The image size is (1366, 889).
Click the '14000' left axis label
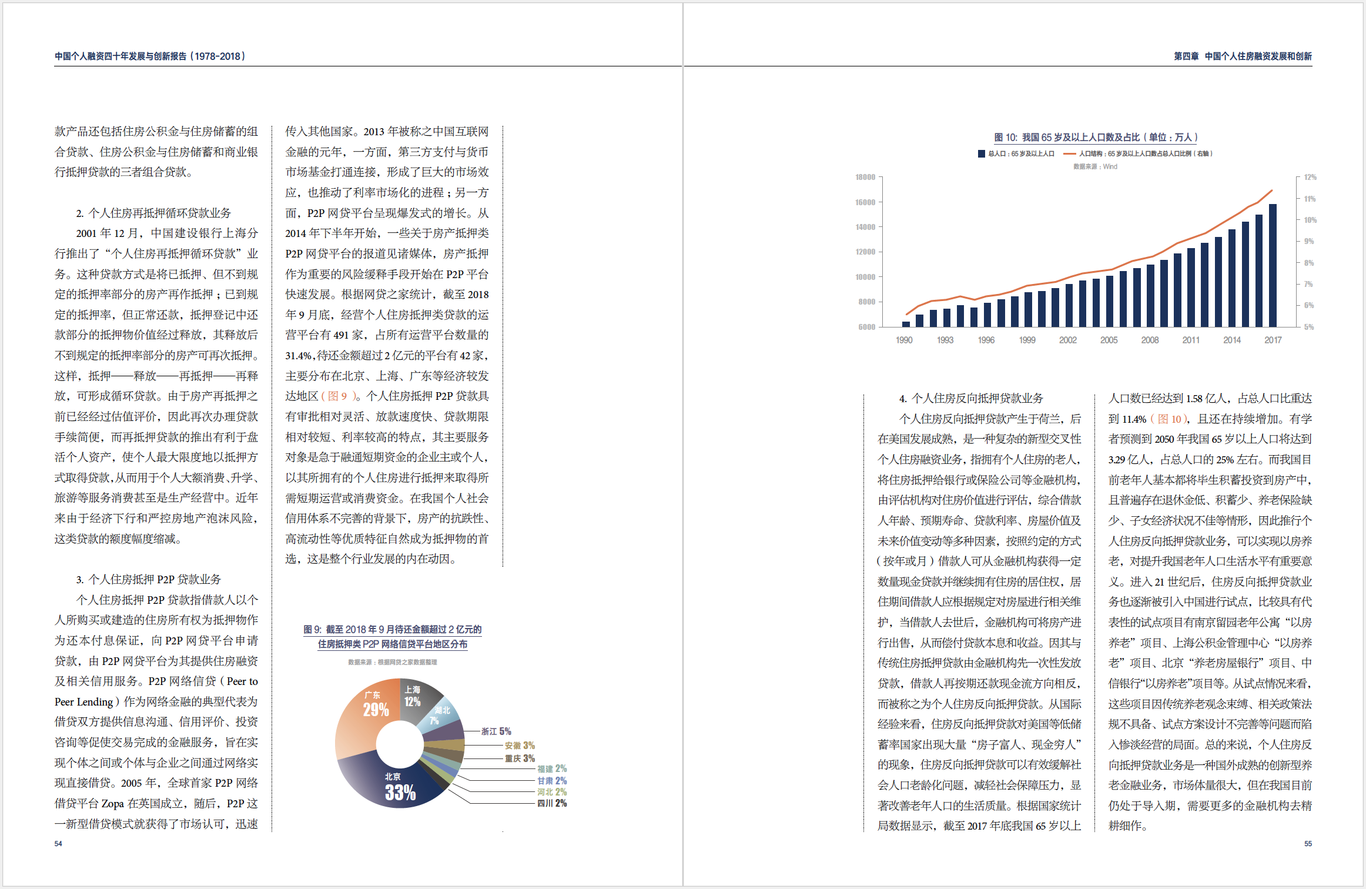(866, 227)
